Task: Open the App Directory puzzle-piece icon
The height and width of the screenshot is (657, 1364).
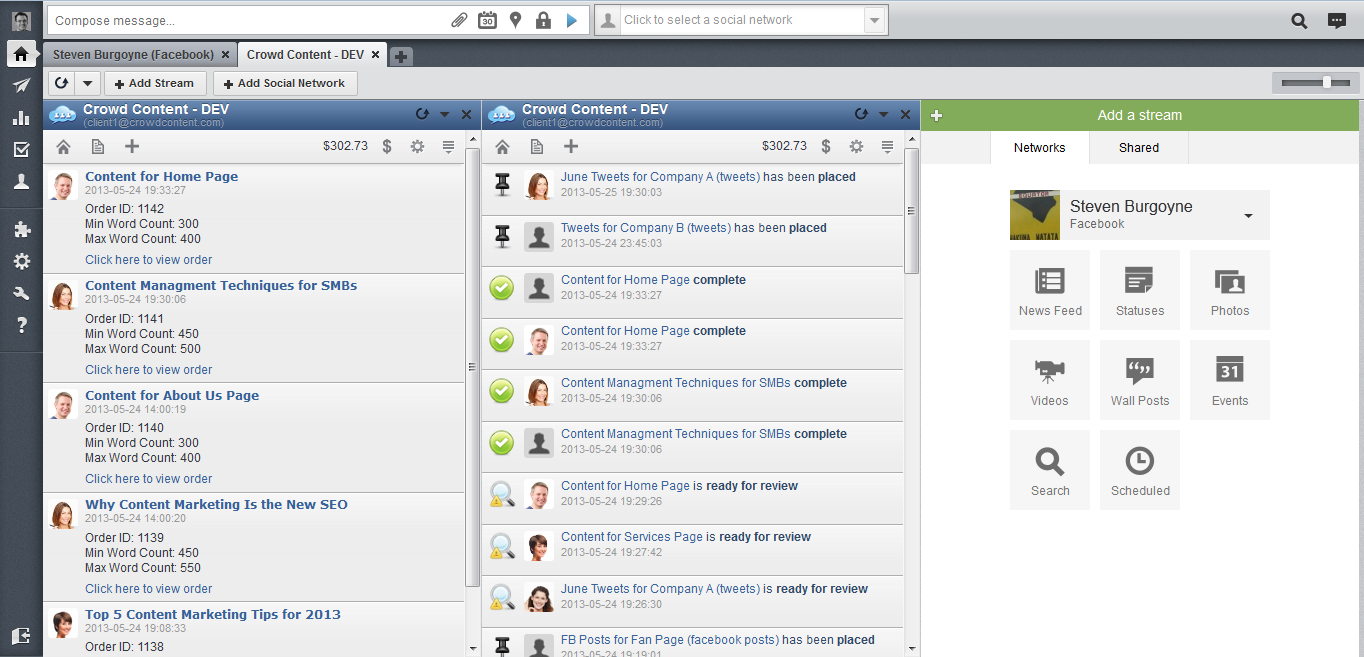Action: coord(22,229)
